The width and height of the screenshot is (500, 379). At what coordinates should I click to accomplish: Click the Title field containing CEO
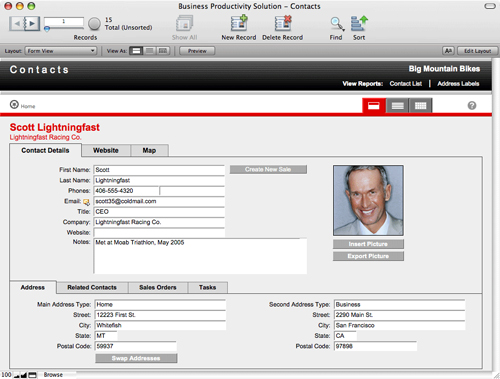(159, 212)
